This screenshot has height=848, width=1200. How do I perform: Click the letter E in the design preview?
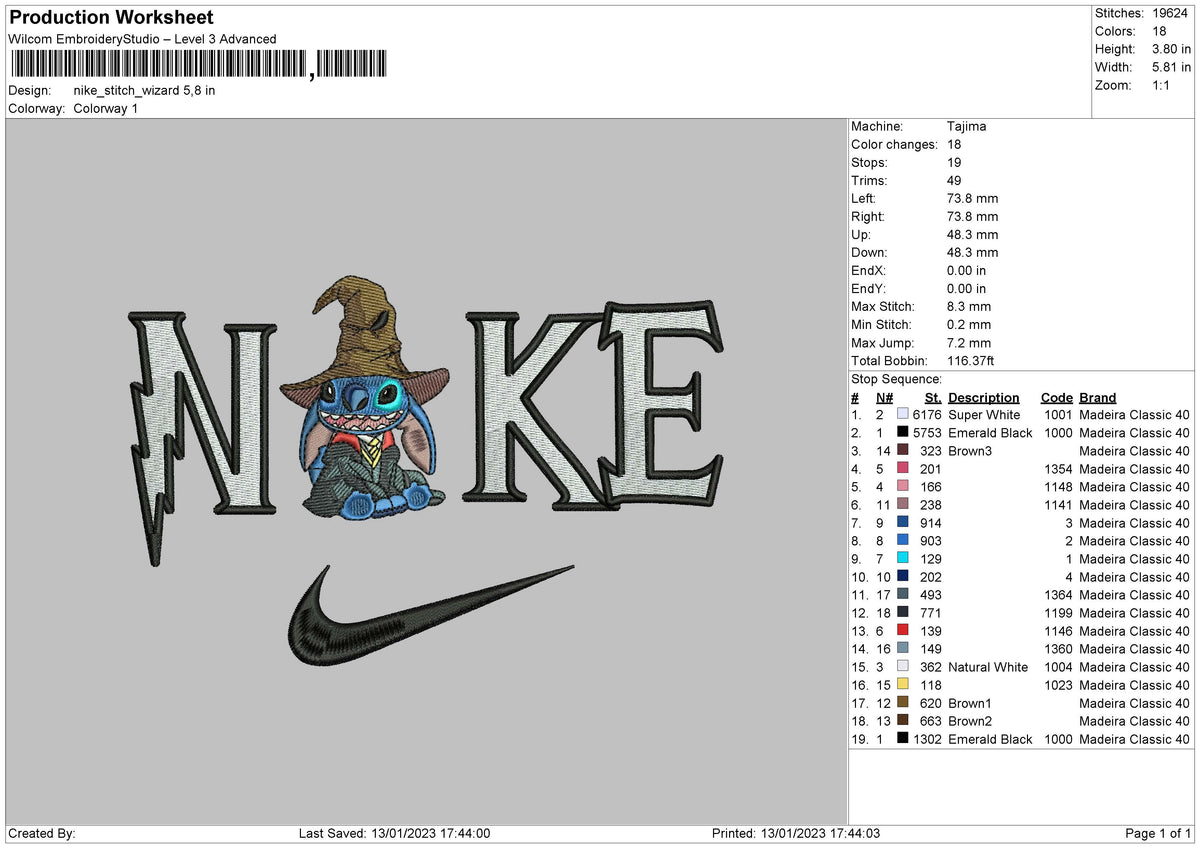(x=660, y=404)
